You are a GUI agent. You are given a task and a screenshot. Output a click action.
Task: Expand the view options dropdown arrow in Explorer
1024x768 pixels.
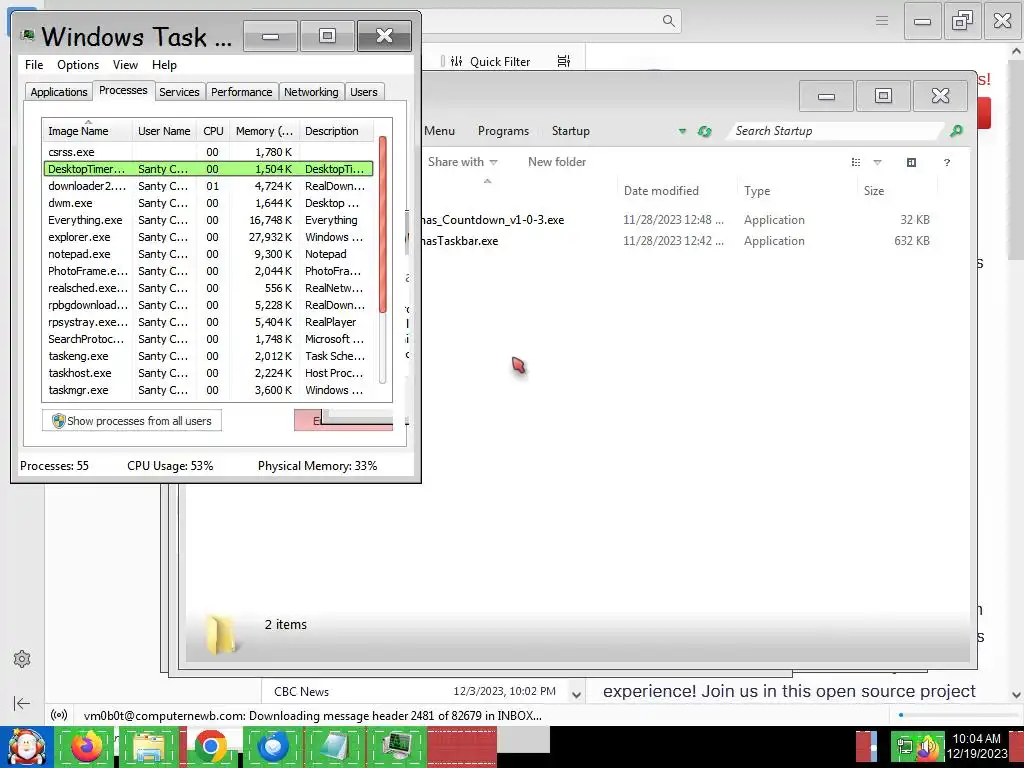877,162
